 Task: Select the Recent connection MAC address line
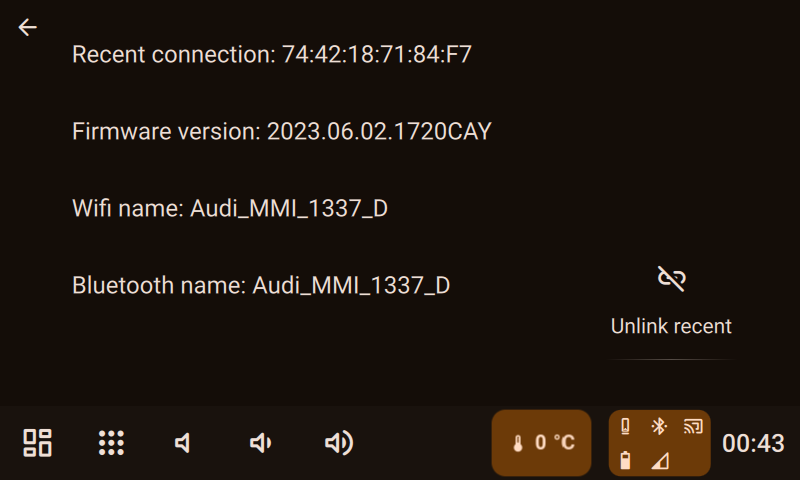point(272,54)
